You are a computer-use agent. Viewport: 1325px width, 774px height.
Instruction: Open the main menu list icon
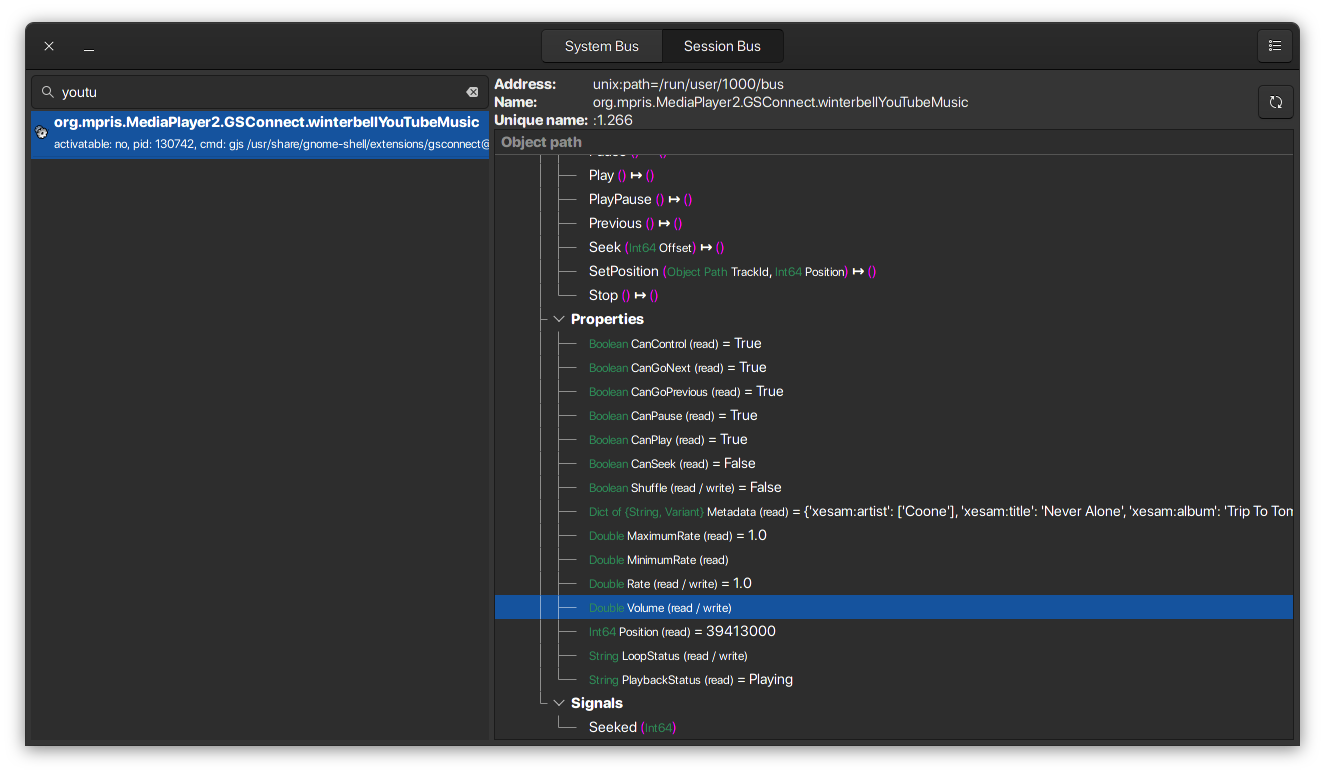coord(1274,45)
